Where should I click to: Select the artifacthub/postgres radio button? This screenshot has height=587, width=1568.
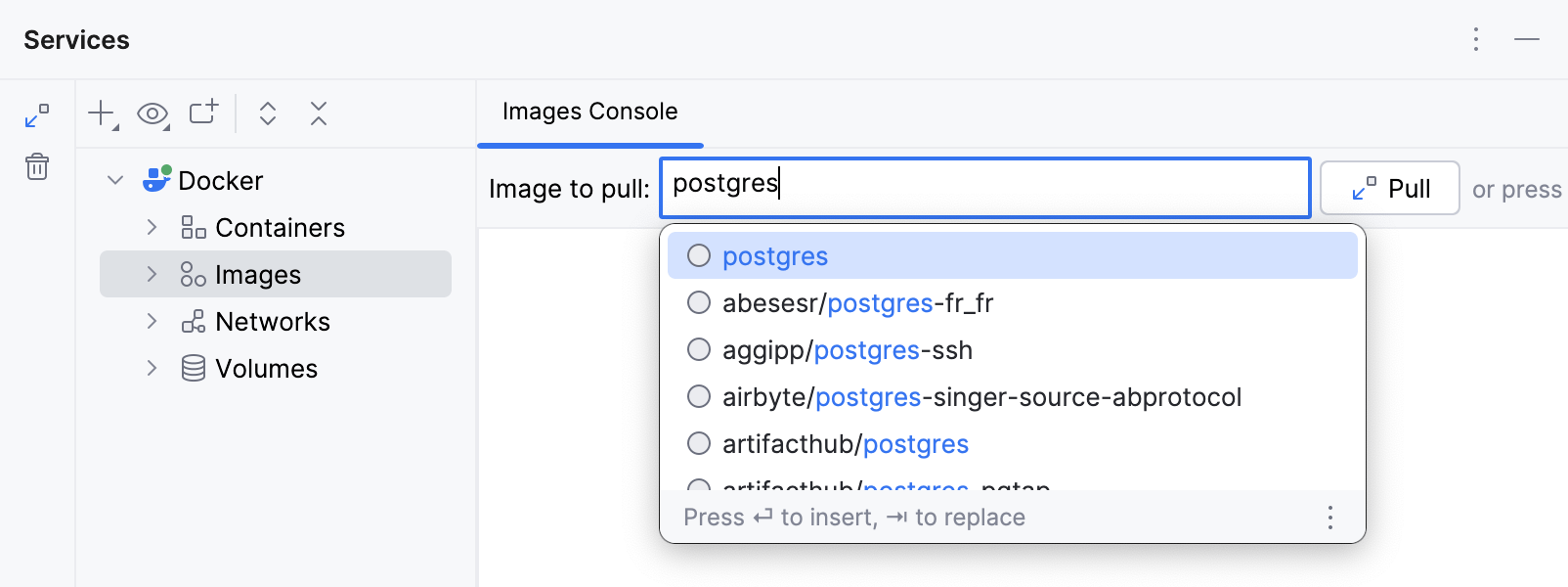coord(699,443)
